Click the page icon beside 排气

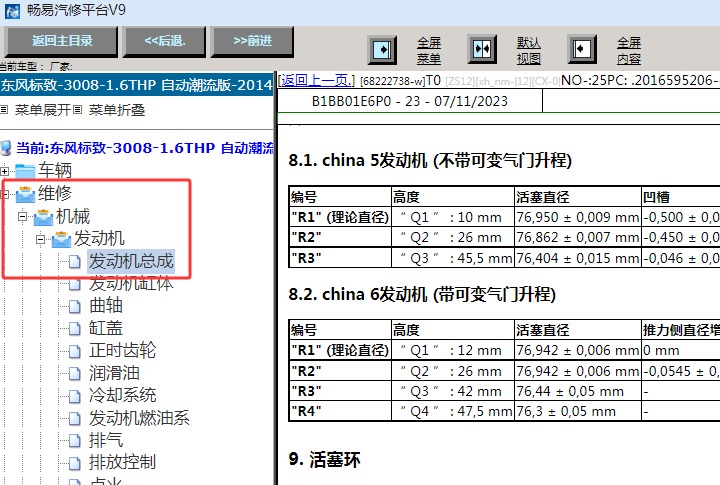[x=74, y=441]
